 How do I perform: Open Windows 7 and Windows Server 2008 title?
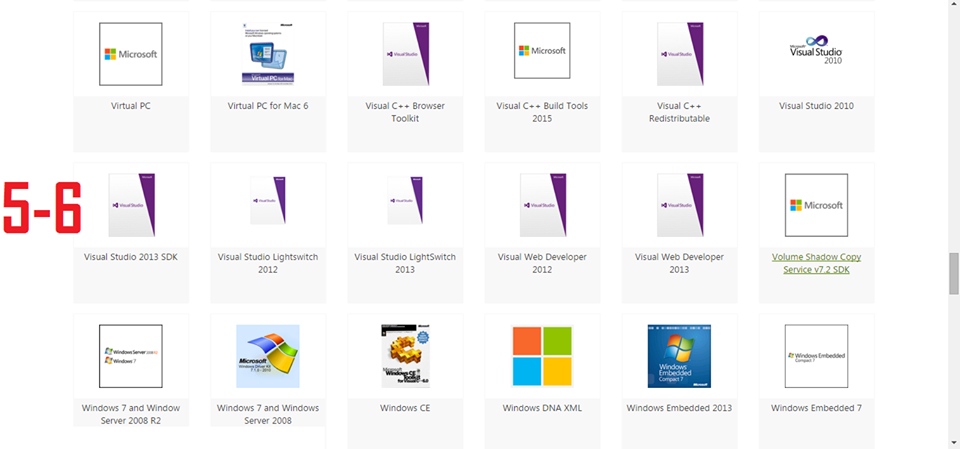tap(268, 414)
